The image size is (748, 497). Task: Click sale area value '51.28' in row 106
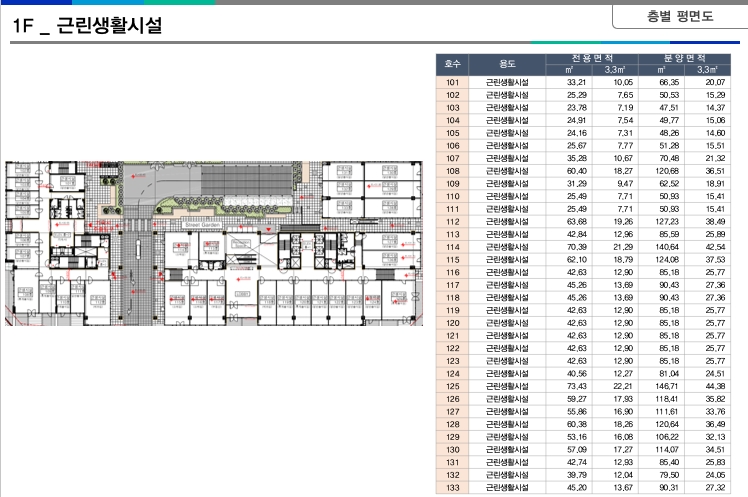point(669,145)
